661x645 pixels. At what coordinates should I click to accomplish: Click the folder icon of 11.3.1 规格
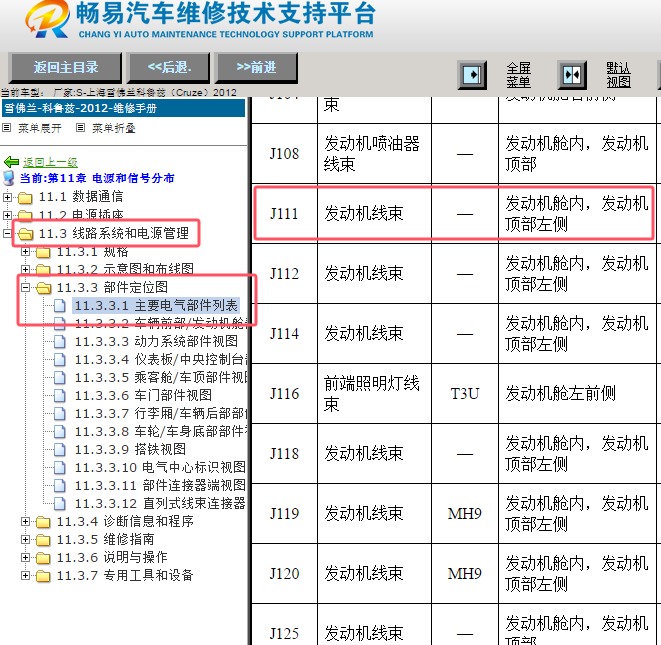[x=43, y=252]
